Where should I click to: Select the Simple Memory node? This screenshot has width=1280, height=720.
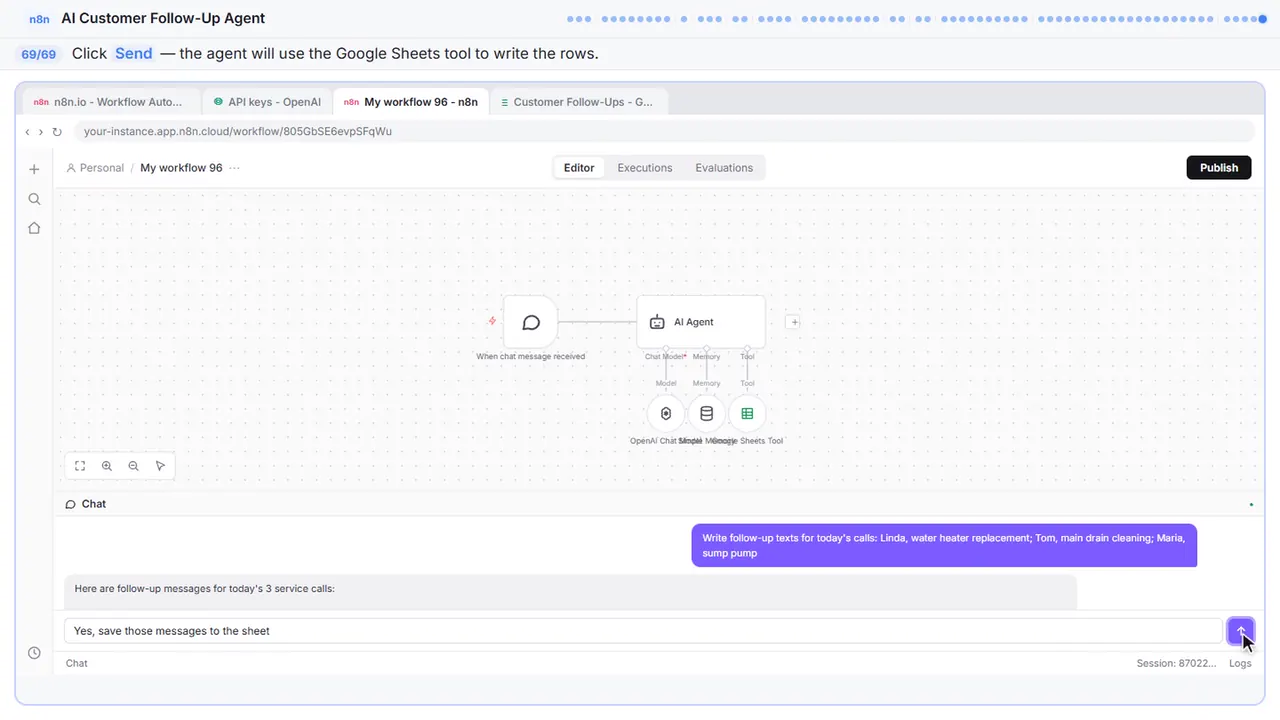tap(706, 414)
